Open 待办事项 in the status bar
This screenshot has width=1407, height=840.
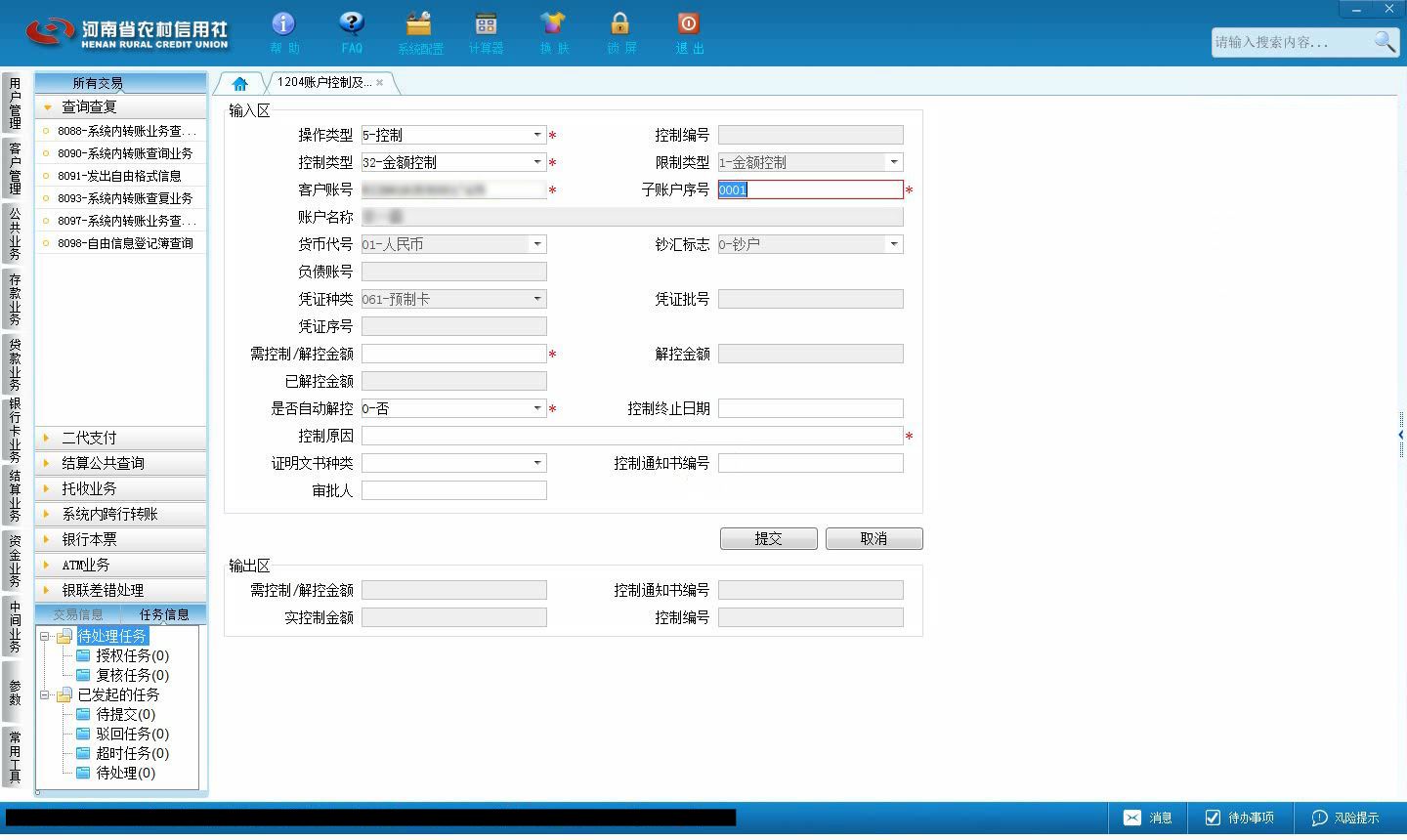(1240, 818)
